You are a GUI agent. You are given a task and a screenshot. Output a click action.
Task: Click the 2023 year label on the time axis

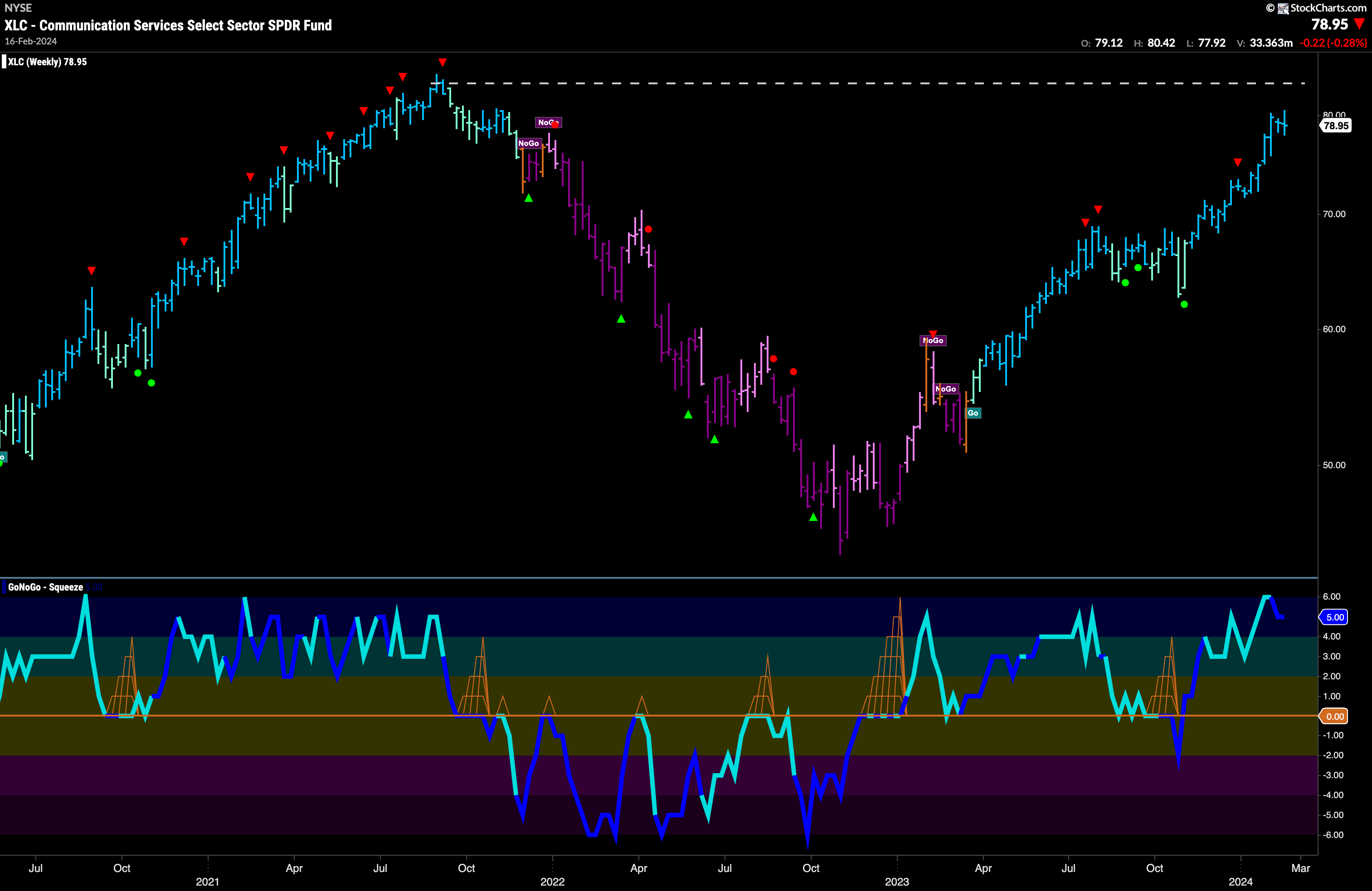[x=897, y=882]
